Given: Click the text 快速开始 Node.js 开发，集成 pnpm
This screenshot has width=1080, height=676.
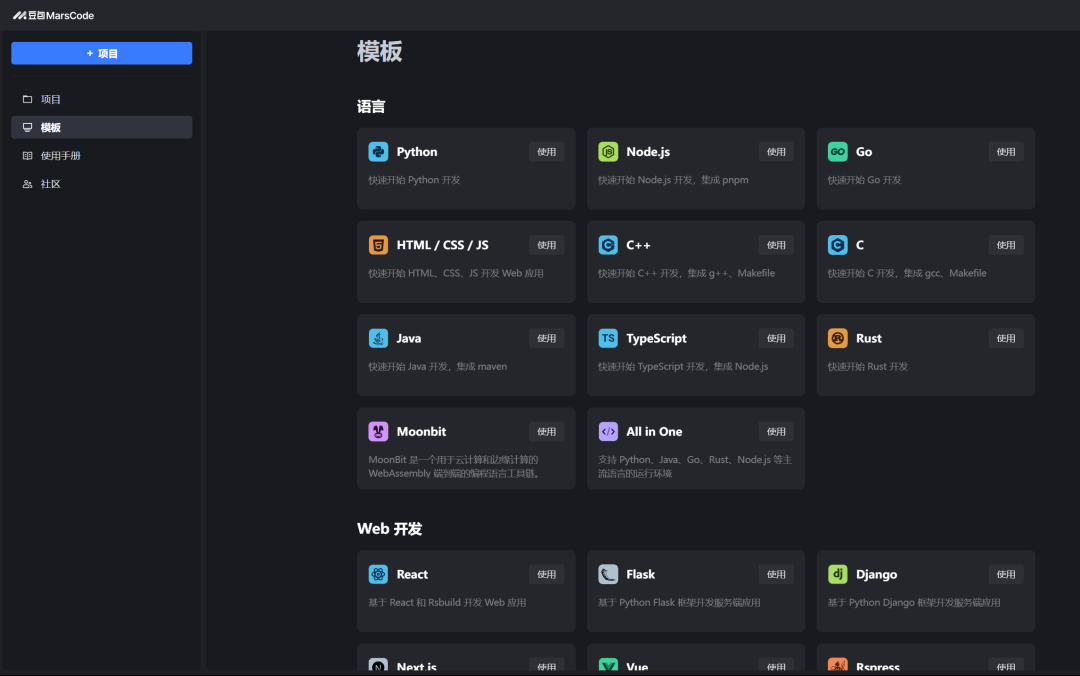Looking at the screenshot, I should pos(673,180).
